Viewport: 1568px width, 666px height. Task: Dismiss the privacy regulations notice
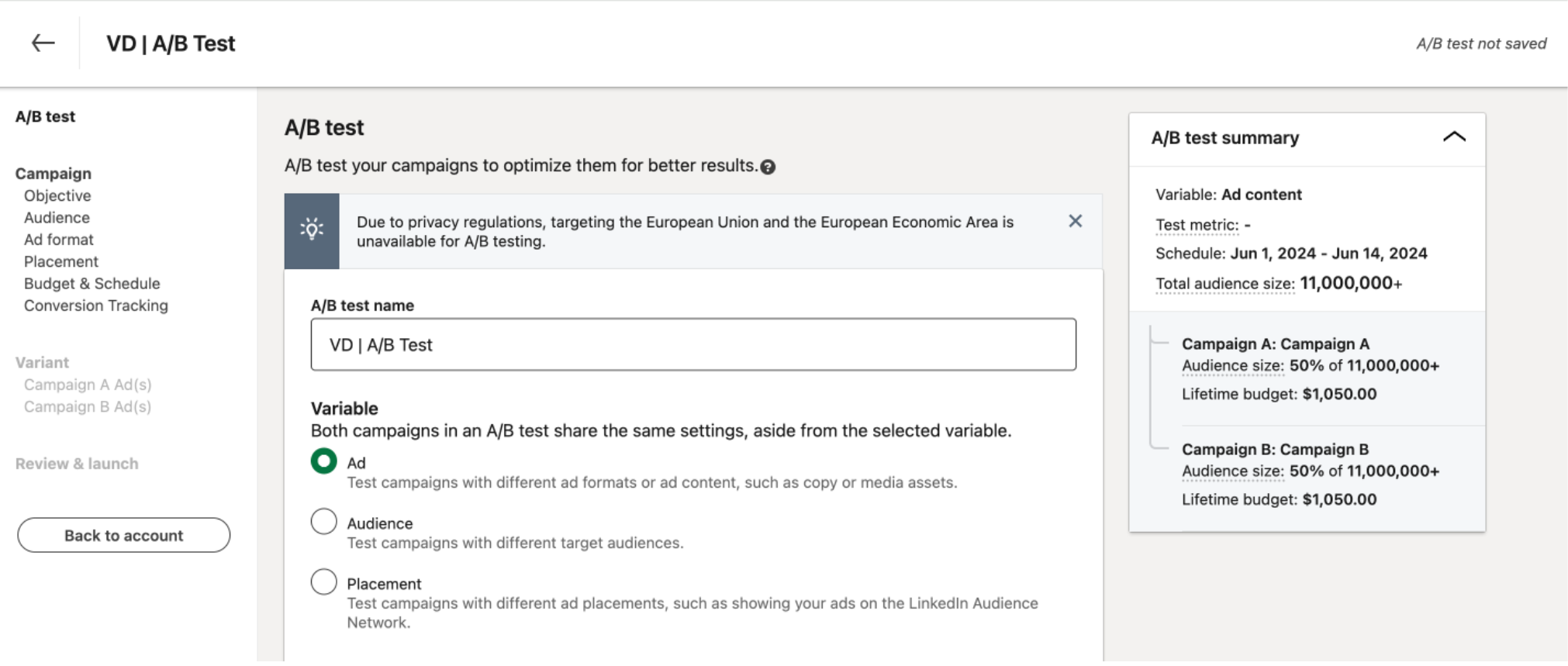tap(1075, 221)
